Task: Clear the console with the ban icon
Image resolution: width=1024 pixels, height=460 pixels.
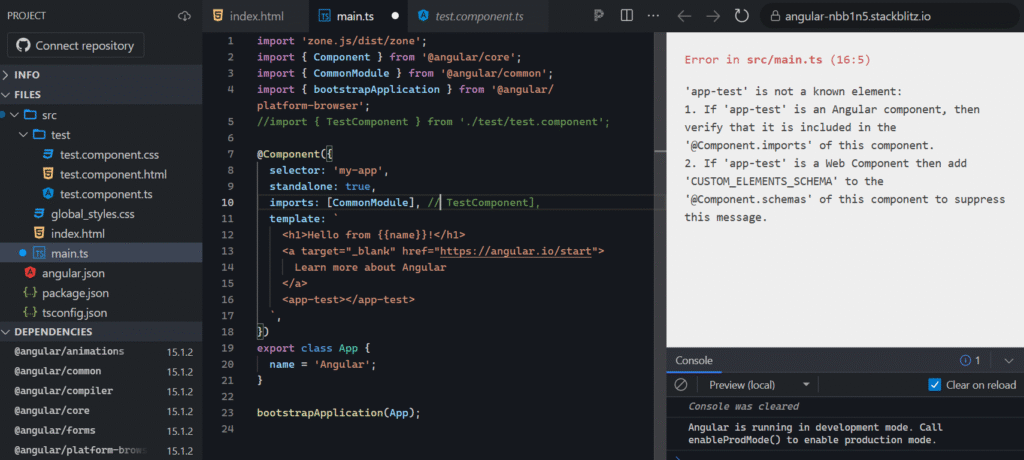Action: [680, 385]
